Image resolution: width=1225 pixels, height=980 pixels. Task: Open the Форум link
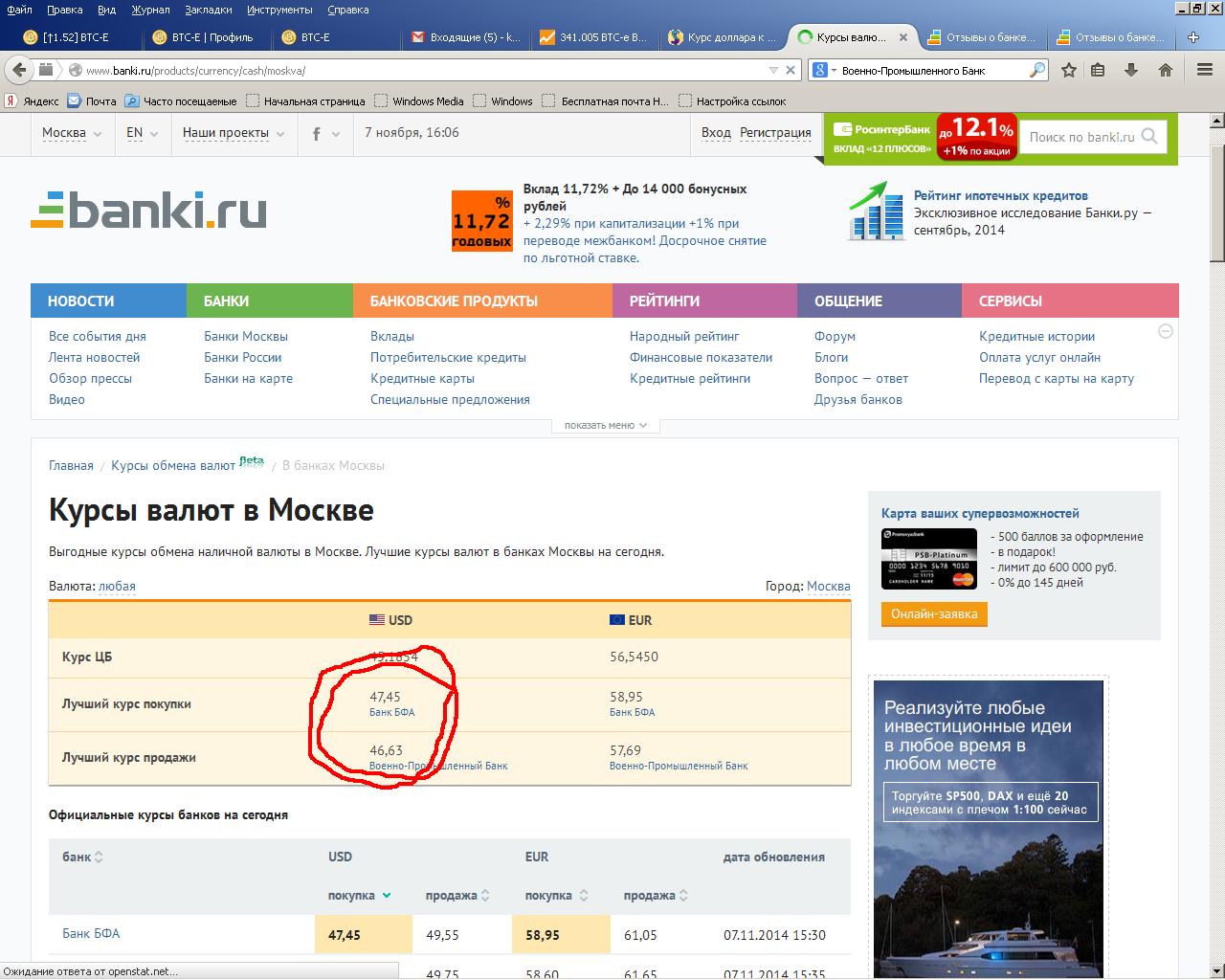point(835,336)
